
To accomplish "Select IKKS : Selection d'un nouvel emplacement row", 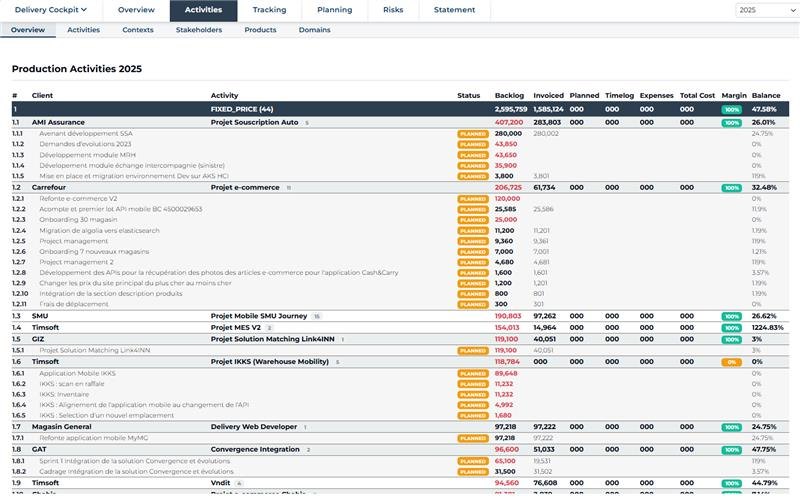I will pos(400,415).
